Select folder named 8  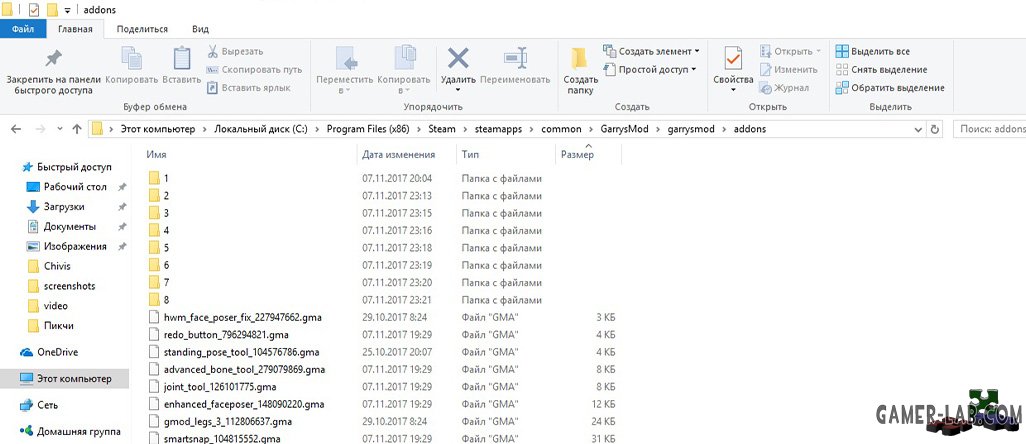click(x=158, y=299)
